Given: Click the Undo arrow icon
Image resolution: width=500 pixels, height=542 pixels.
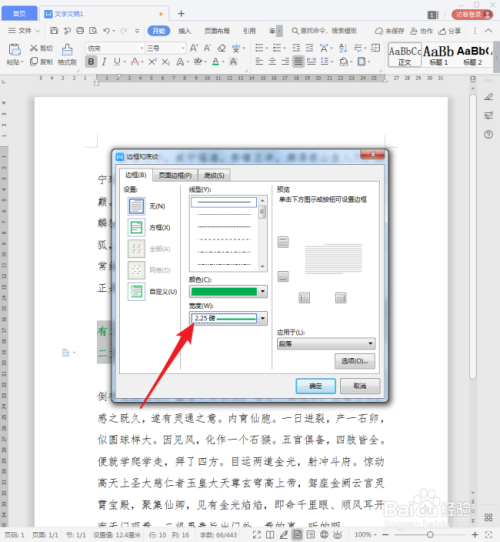Looking at the screenshot, I should pos(107,31).
